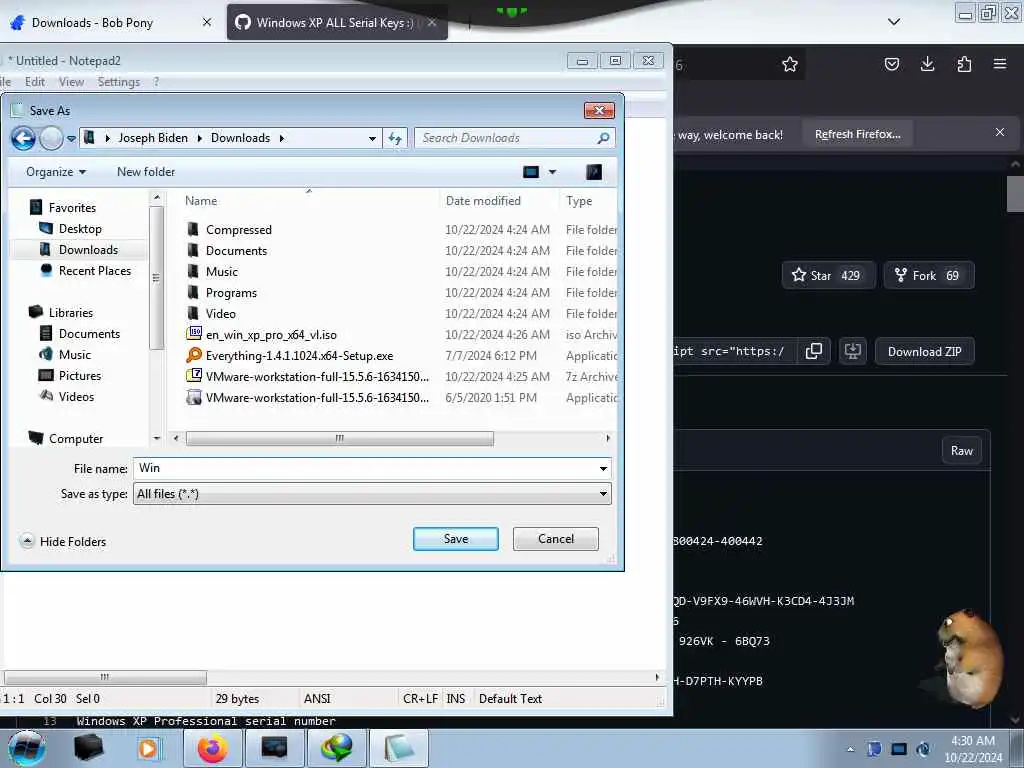
Task: Open the File name dropdown arrow
Action: [603, 468]
